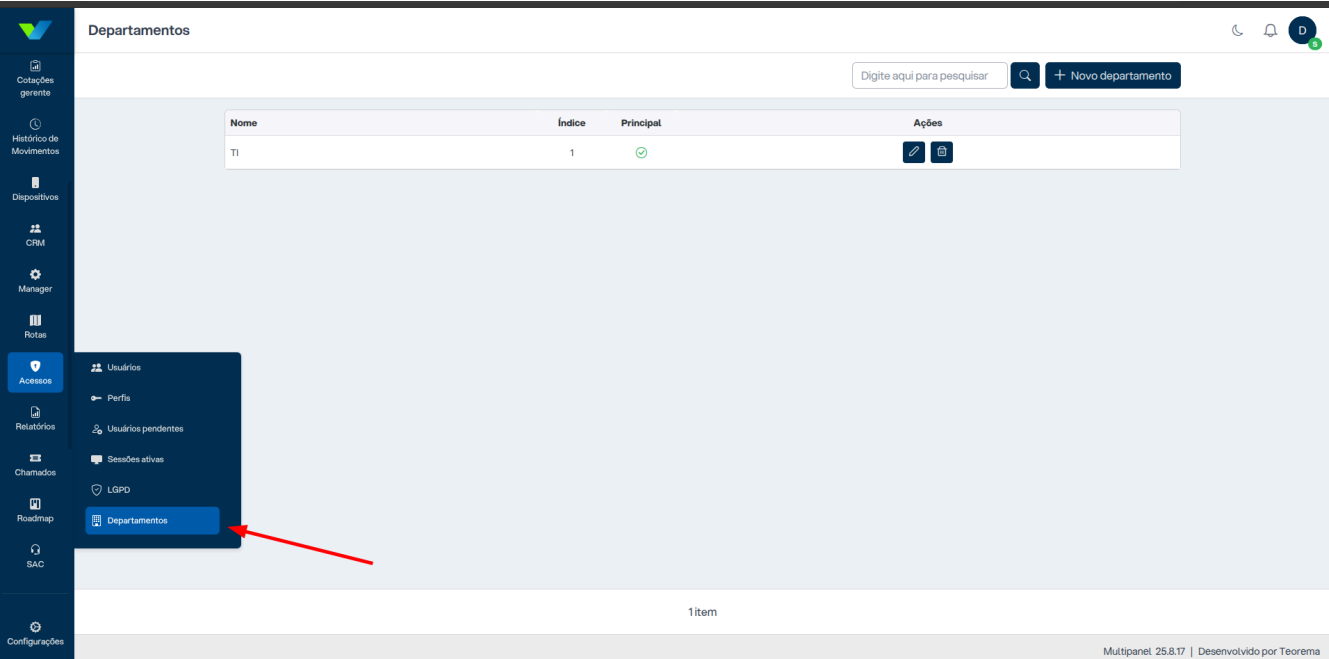This screenshot has height=659, width=1329.
Task: Click the search magnifier button
Action: point(1025,76)
